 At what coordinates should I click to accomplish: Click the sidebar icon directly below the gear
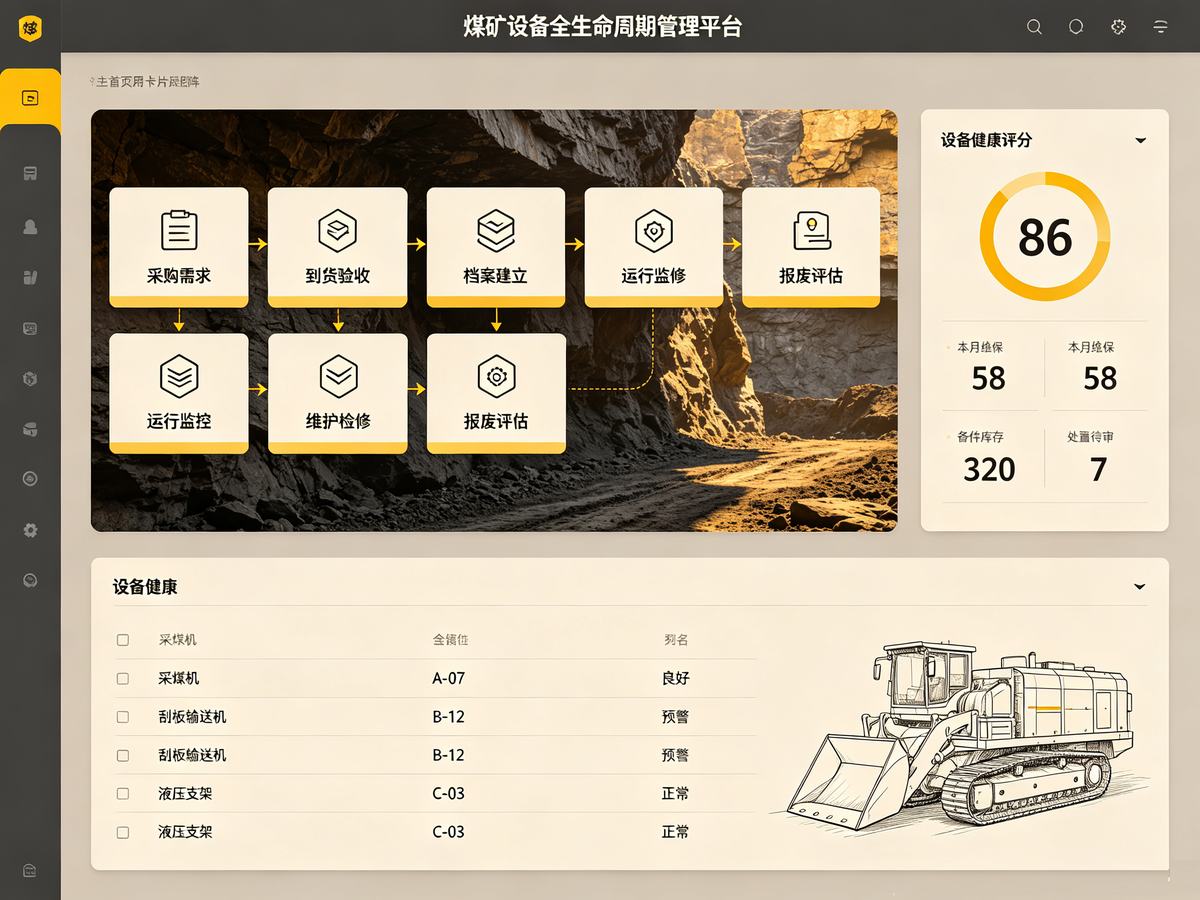click(30, 580)
